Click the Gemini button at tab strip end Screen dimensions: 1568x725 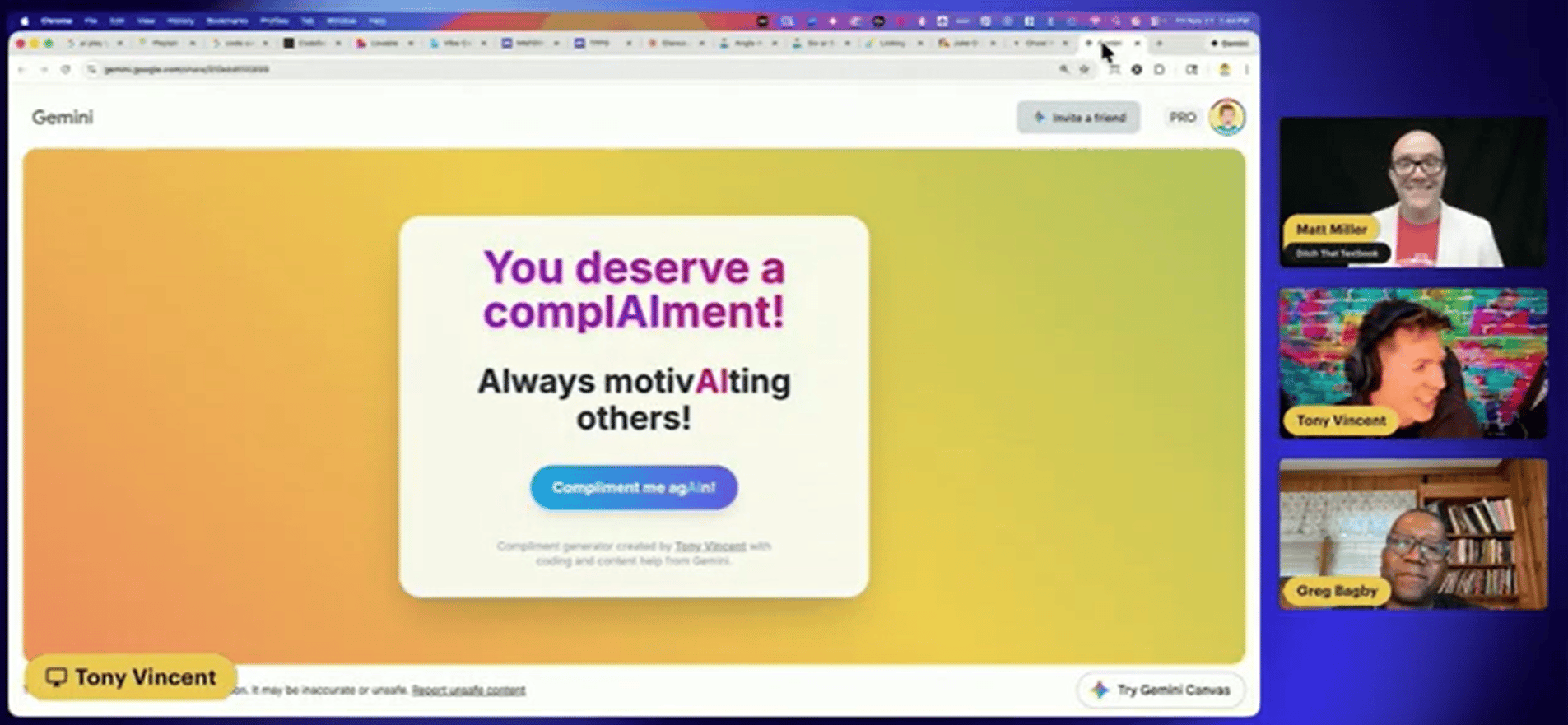[x=1230, y=43]
